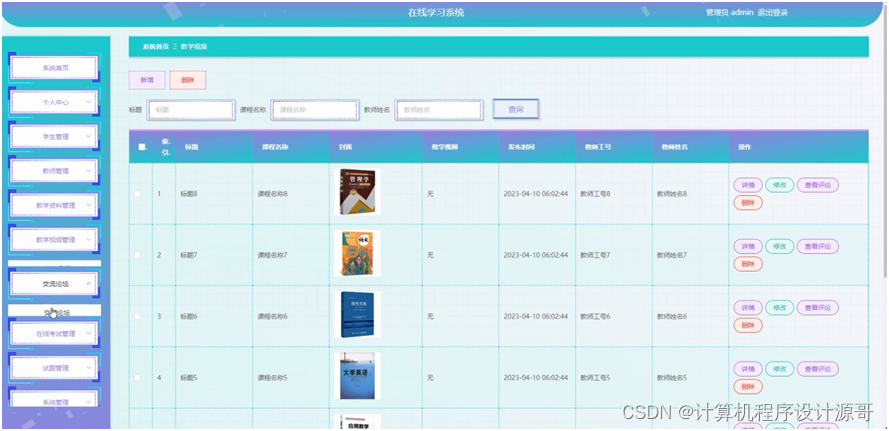Image resolution: width=889 pixels, height=431 pixels.
Task: Open the orange 语文 cover in row 标题7
Action: click(x=357, y=253)
